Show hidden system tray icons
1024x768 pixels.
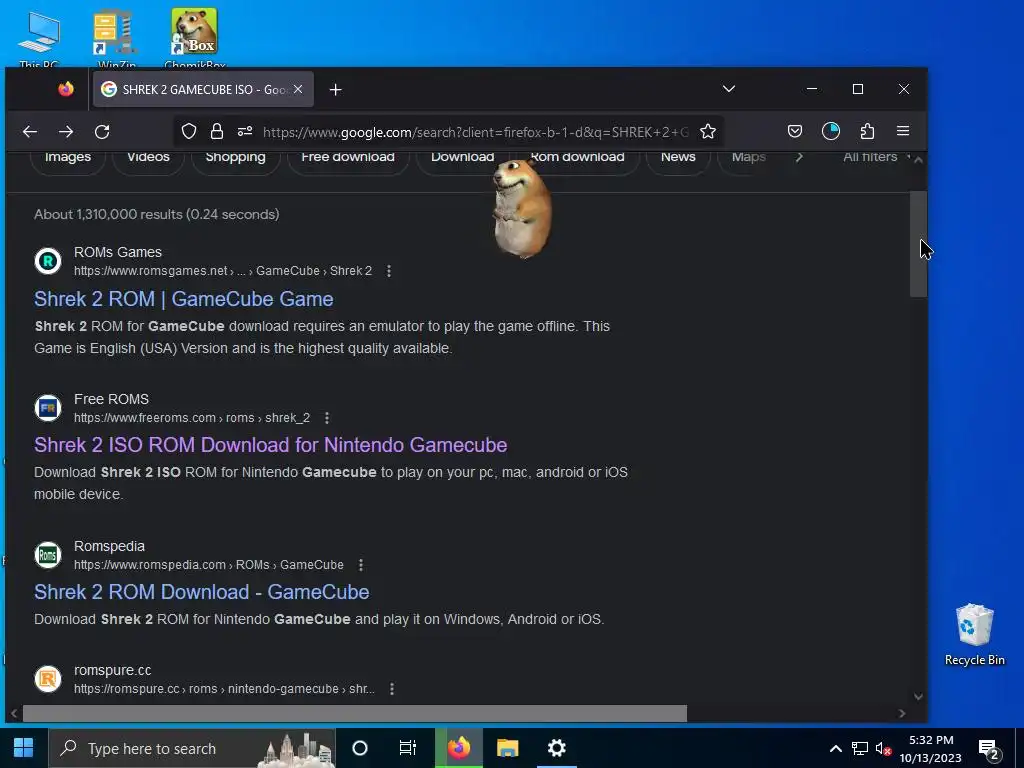pyautogui.click(x=835, y=748)
